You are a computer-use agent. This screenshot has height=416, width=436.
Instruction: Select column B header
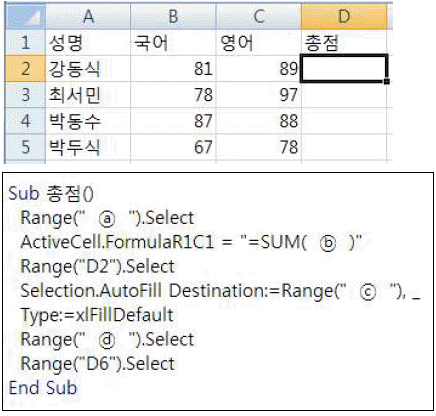[x=173, y=16]
